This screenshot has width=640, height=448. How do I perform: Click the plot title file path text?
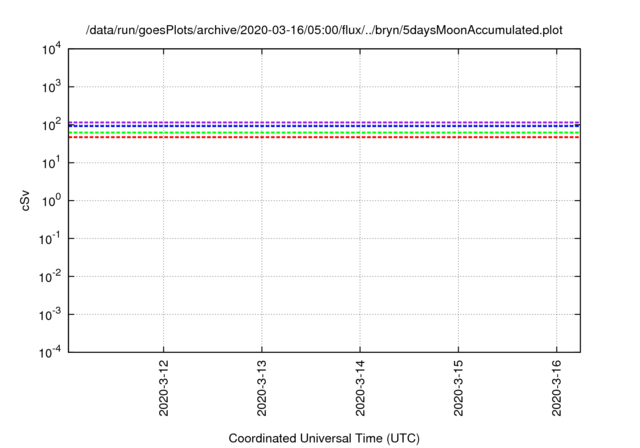pyautogui.click(x=324, y=30)
